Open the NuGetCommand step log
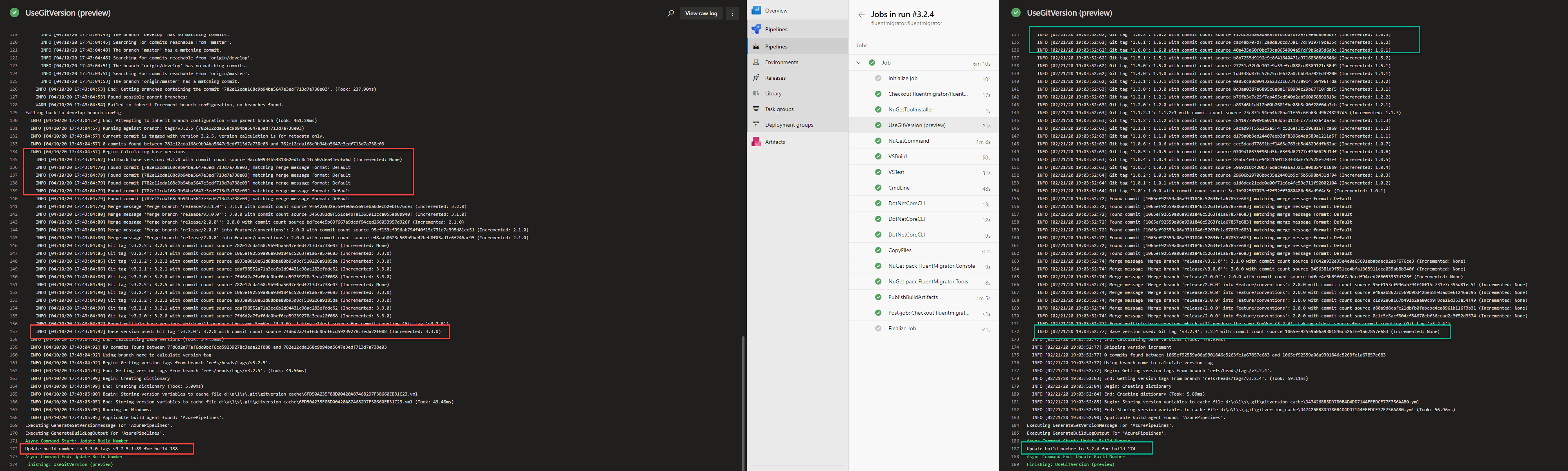 (x=908, y=141)
